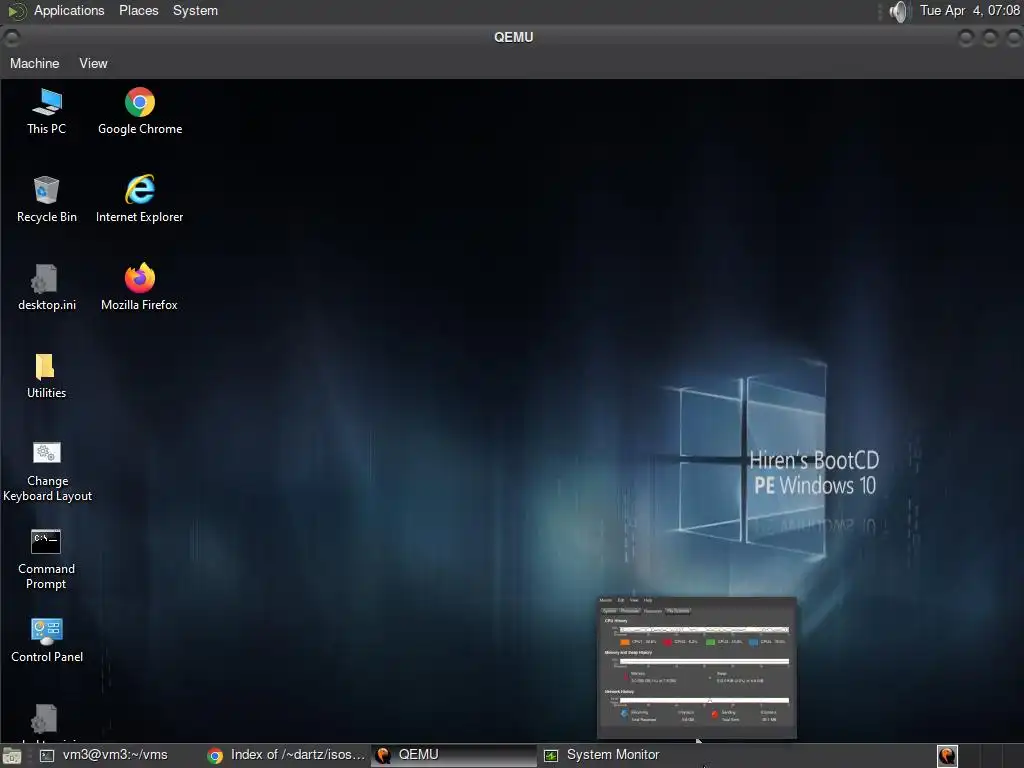Viewport: 1024px width, 768px height.
Task: Click the System Monitor window preview thumbnail
Action: point(697,667)
